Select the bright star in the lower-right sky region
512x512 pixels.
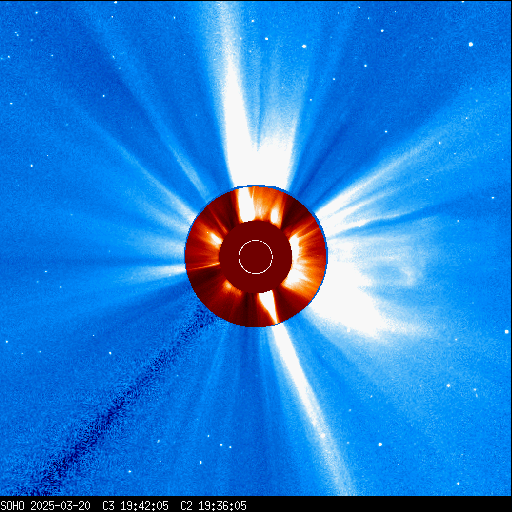[380, 444]
